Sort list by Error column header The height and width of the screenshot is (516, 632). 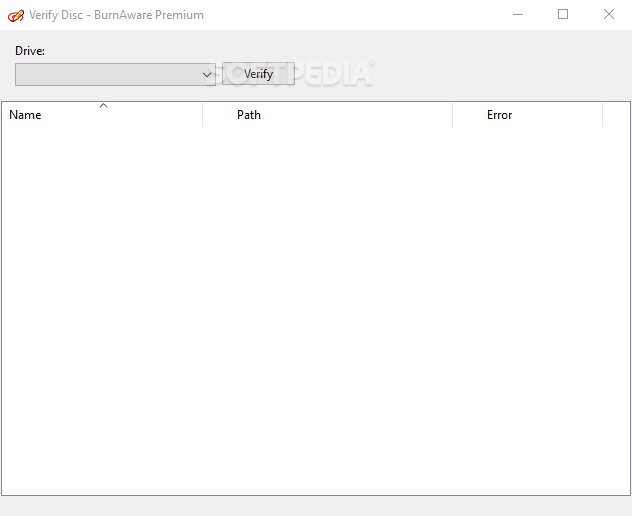528,115
